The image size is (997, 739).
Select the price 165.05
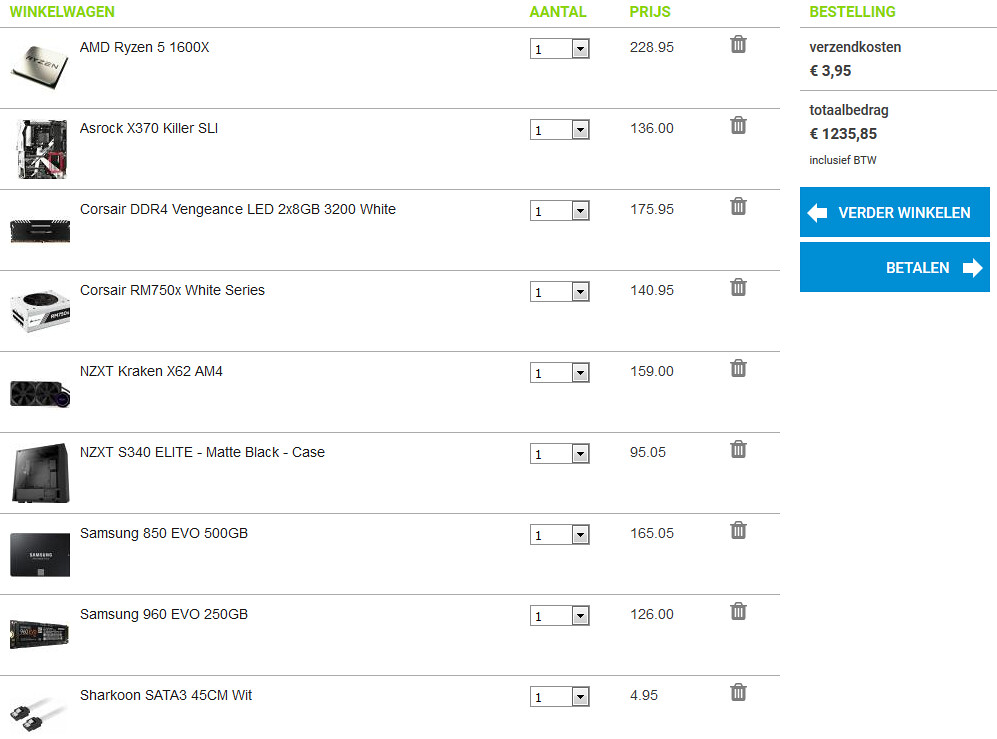pyautogui.click(x=652, y=533)
